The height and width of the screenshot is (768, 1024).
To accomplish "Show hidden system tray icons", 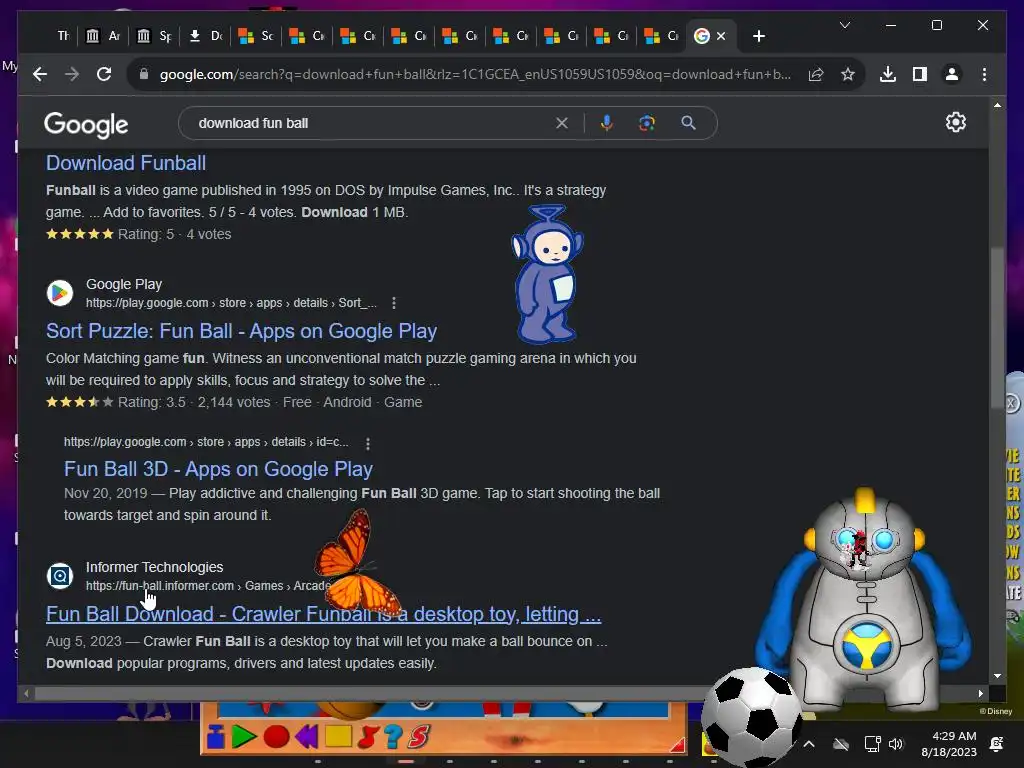I will [x=808, y=744].
